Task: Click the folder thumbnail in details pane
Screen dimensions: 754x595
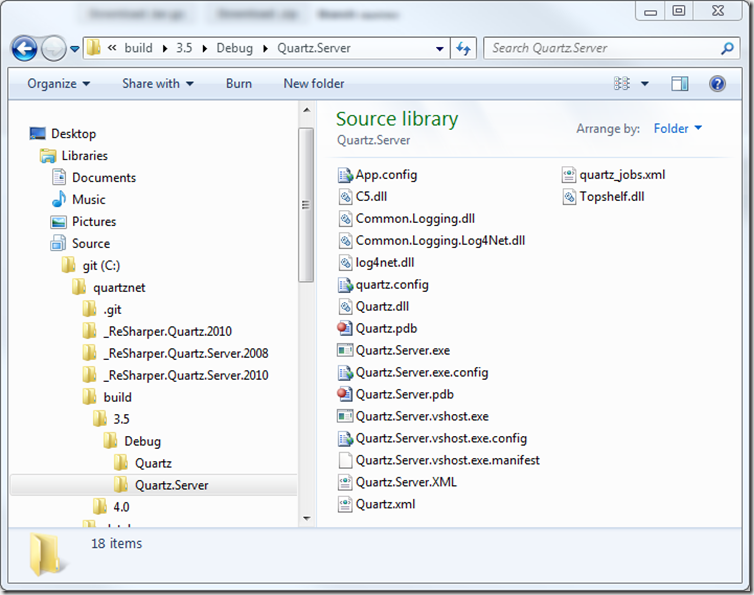Action: coord(46,554)
